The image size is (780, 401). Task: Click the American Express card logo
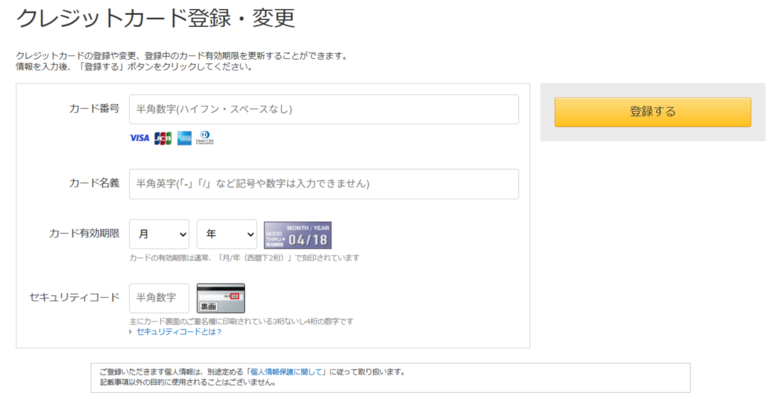[x=185, y=138]
